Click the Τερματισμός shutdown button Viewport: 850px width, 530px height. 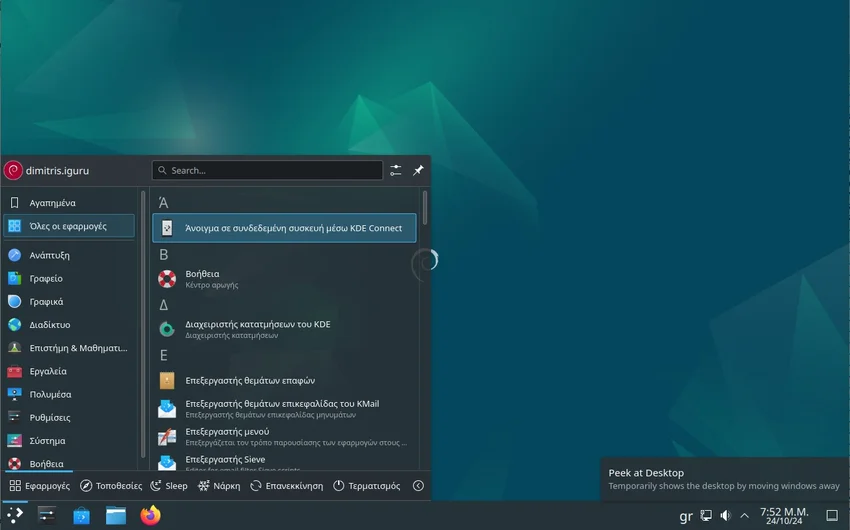[367, 486]
